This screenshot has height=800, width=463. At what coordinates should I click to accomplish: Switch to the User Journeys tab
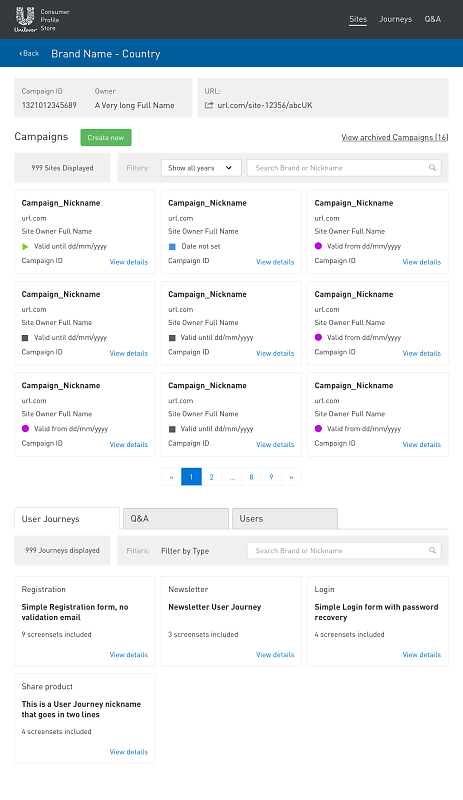[67, 519]
